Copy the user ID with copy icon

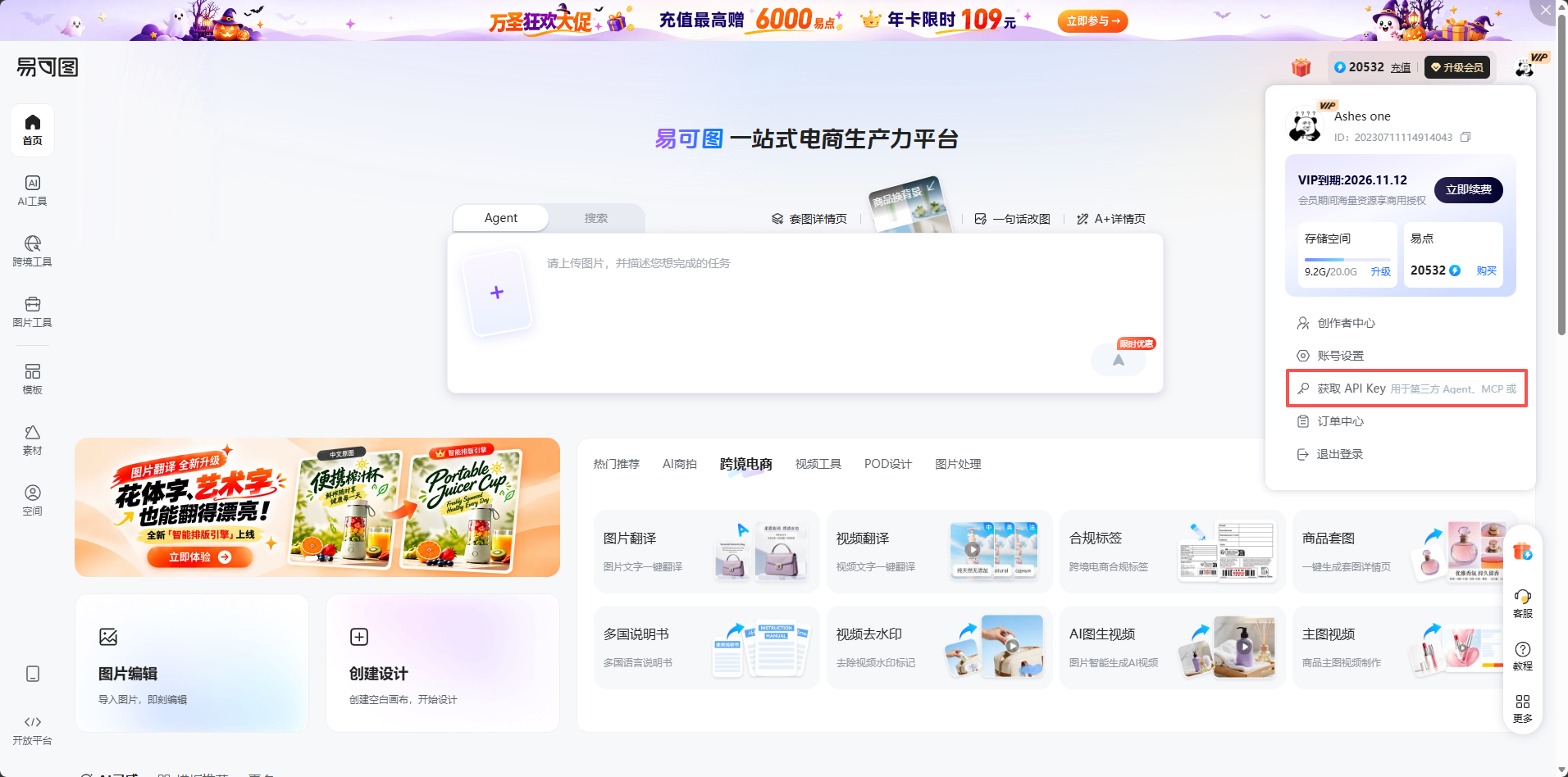tap(1465, 137)
